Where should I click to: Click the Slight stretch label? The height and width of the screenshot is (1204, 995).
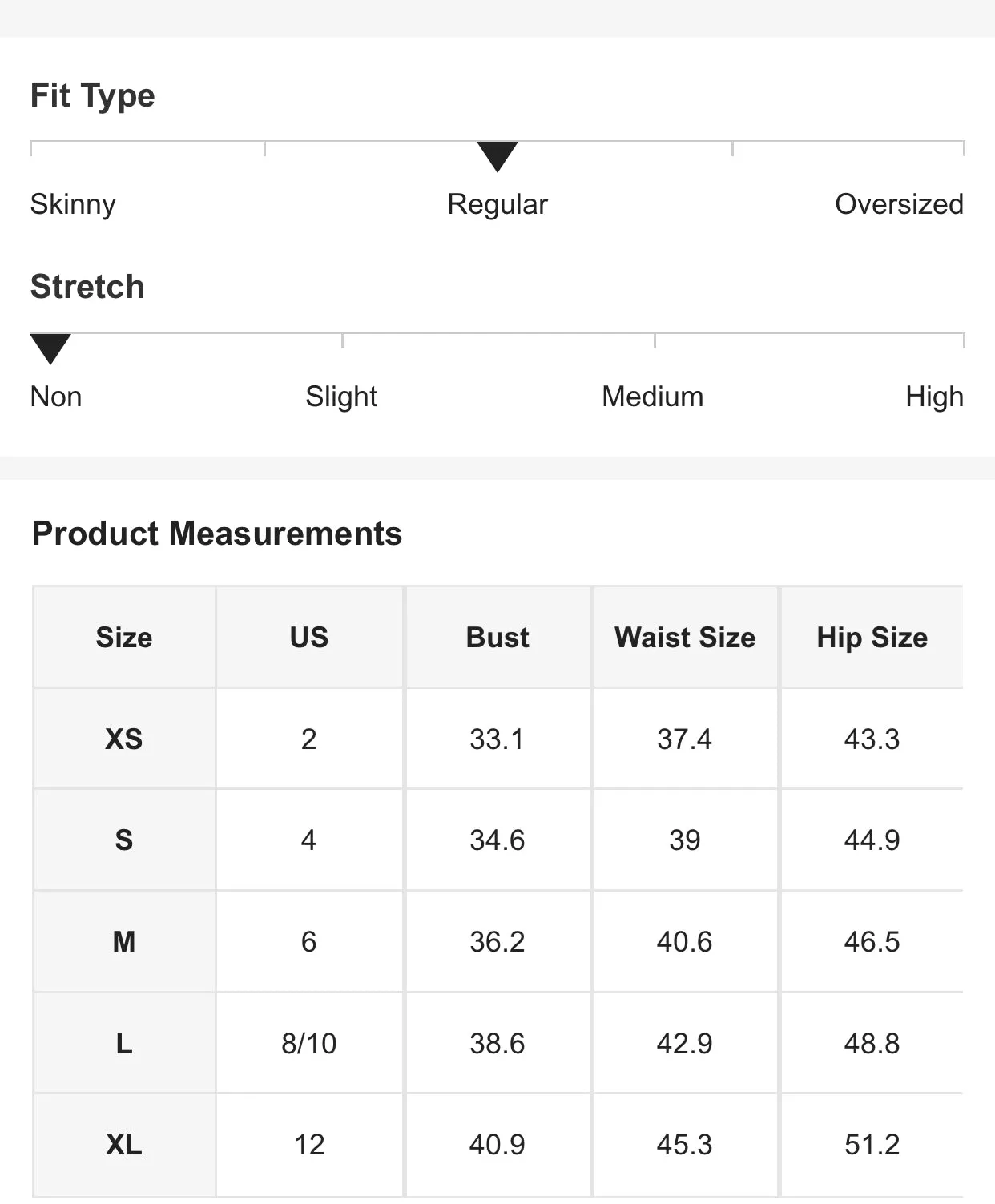tap(341, 397)
